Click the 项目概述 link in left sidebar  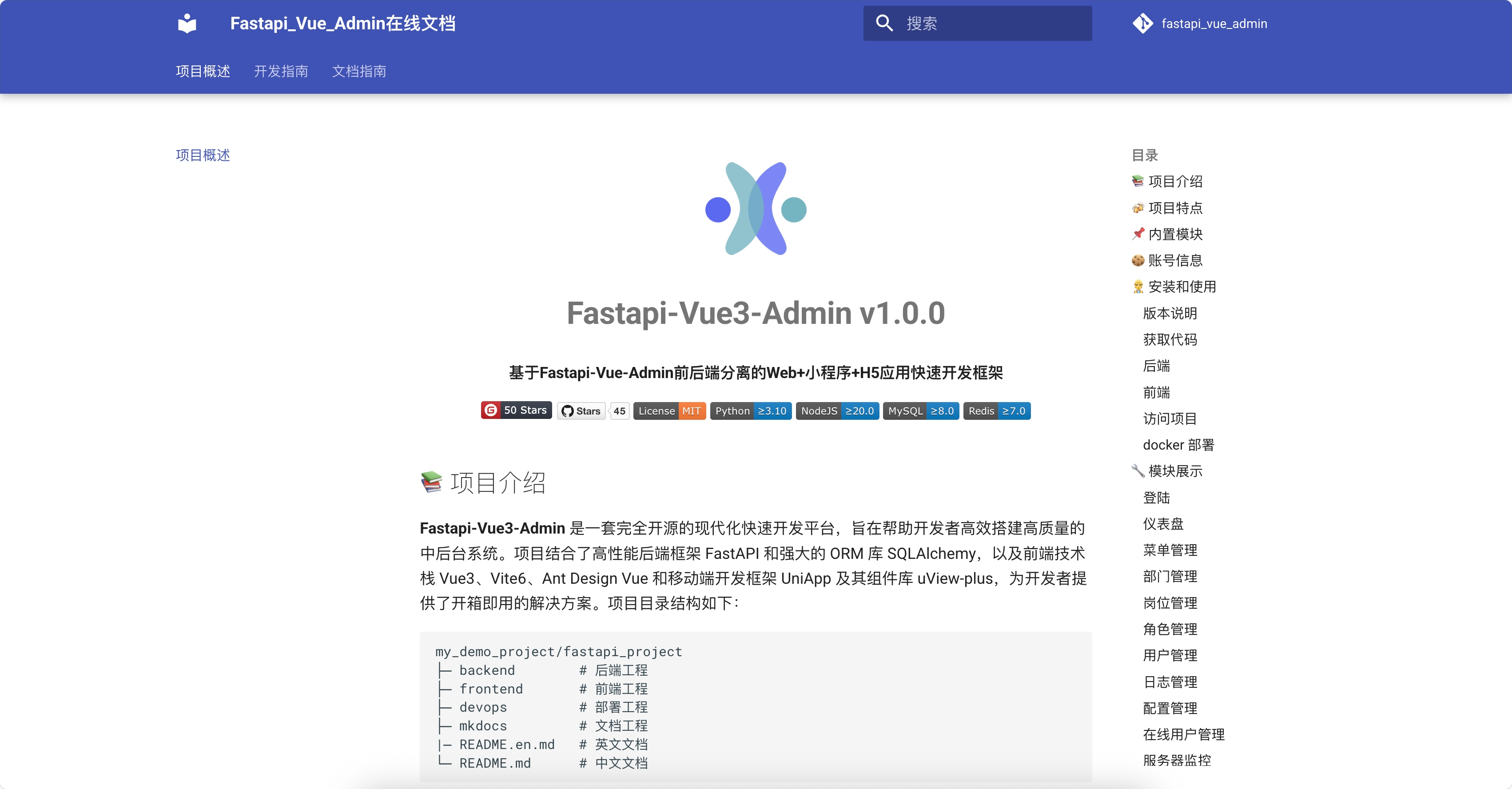pyautogui.click(x=203, y=155)
